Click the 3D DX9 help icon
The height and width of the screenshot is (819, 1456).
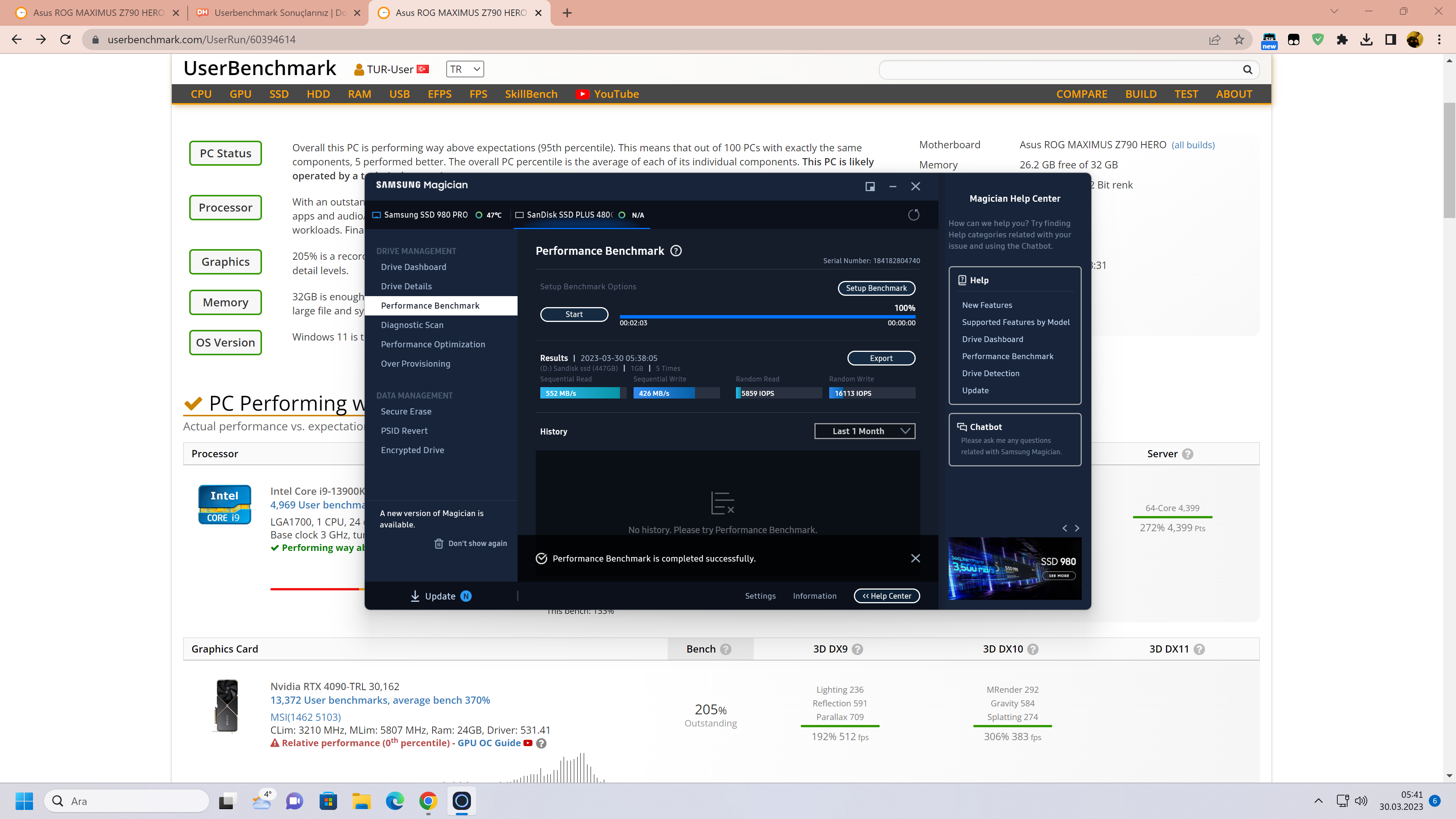click(857, 649)
